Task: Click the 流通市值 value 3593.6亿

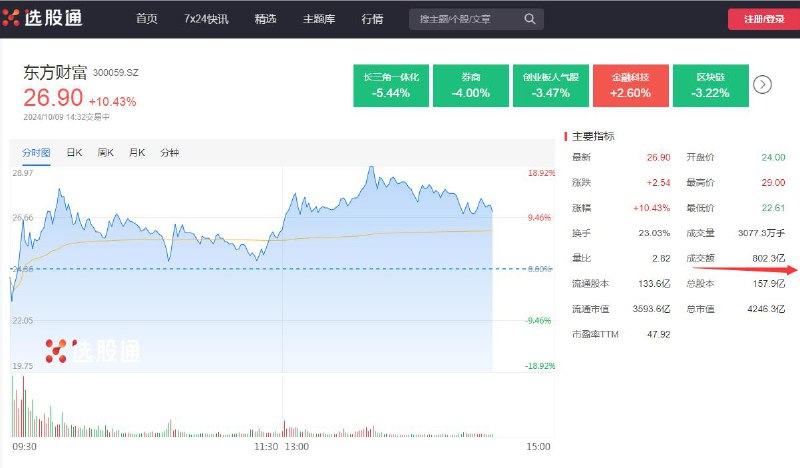Action: 651,309
